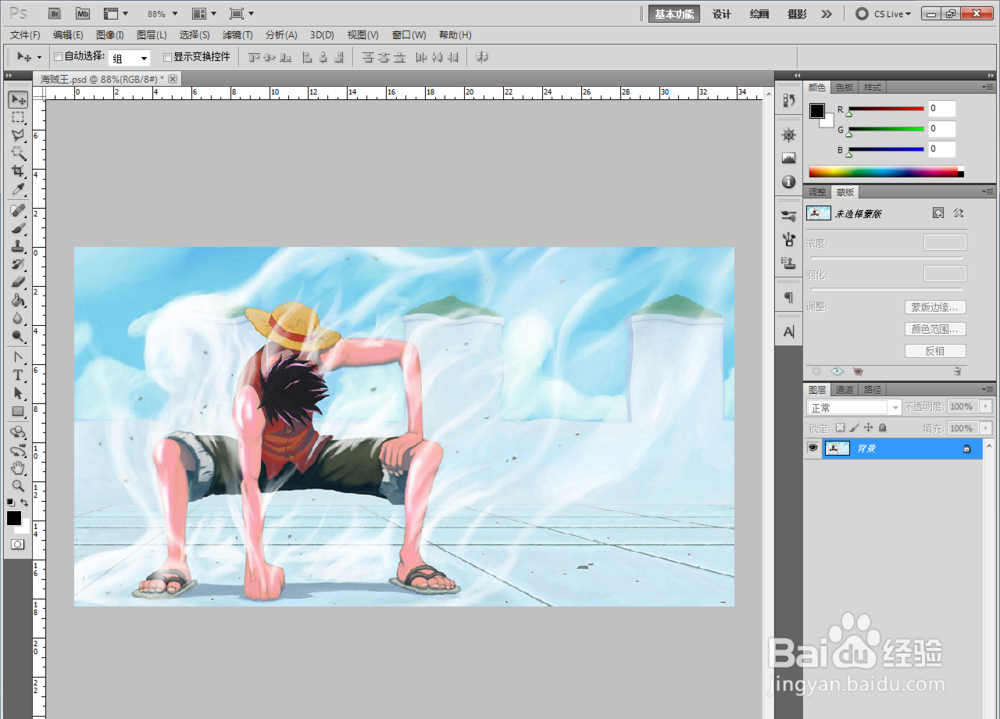
Task: Open the layer blend mode dropdown
Action: point(854,408)
